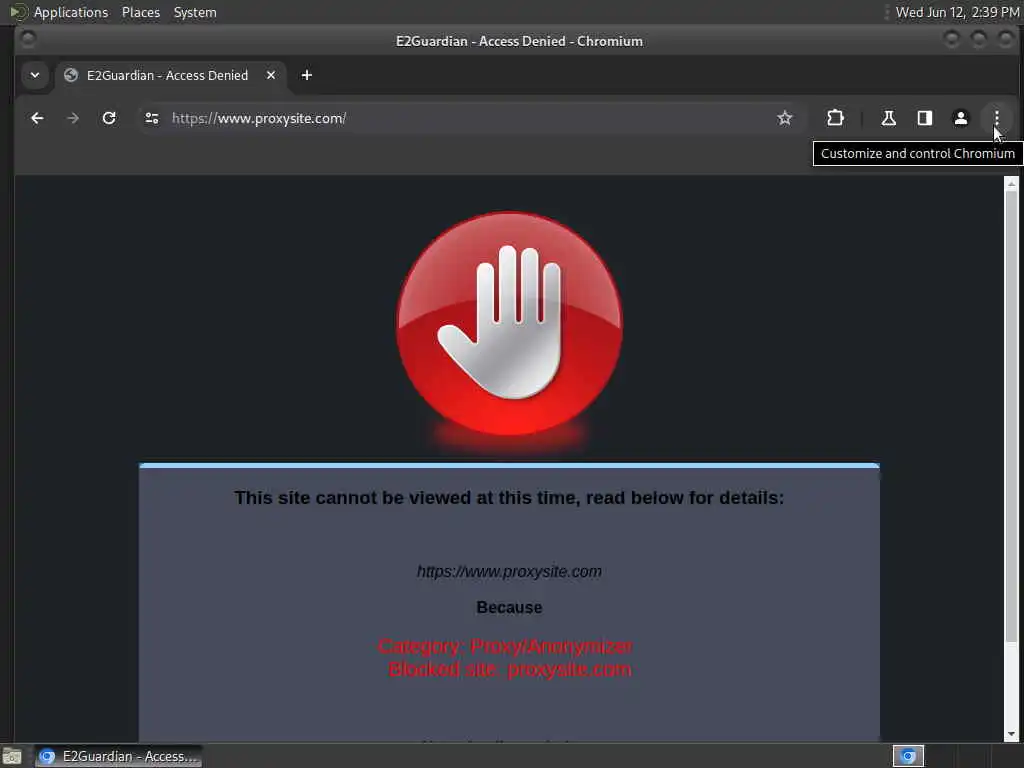Screen dimensions: 1024x768
Task: Click the scrollbar down arrow
Action: point(1011,735)
